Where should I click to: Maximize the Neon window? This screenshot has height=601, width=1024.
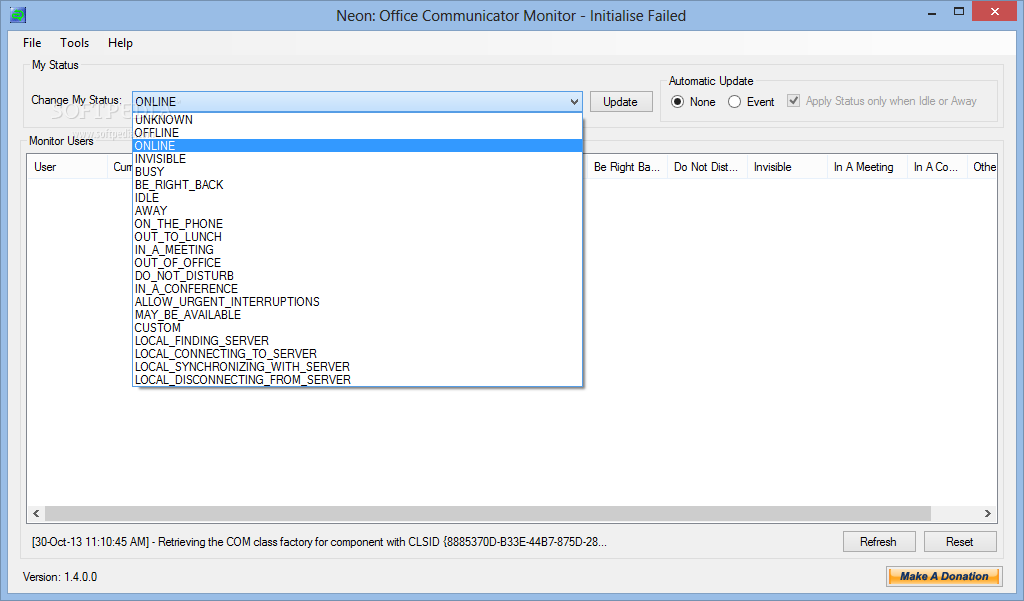click(x=959, y=12)
